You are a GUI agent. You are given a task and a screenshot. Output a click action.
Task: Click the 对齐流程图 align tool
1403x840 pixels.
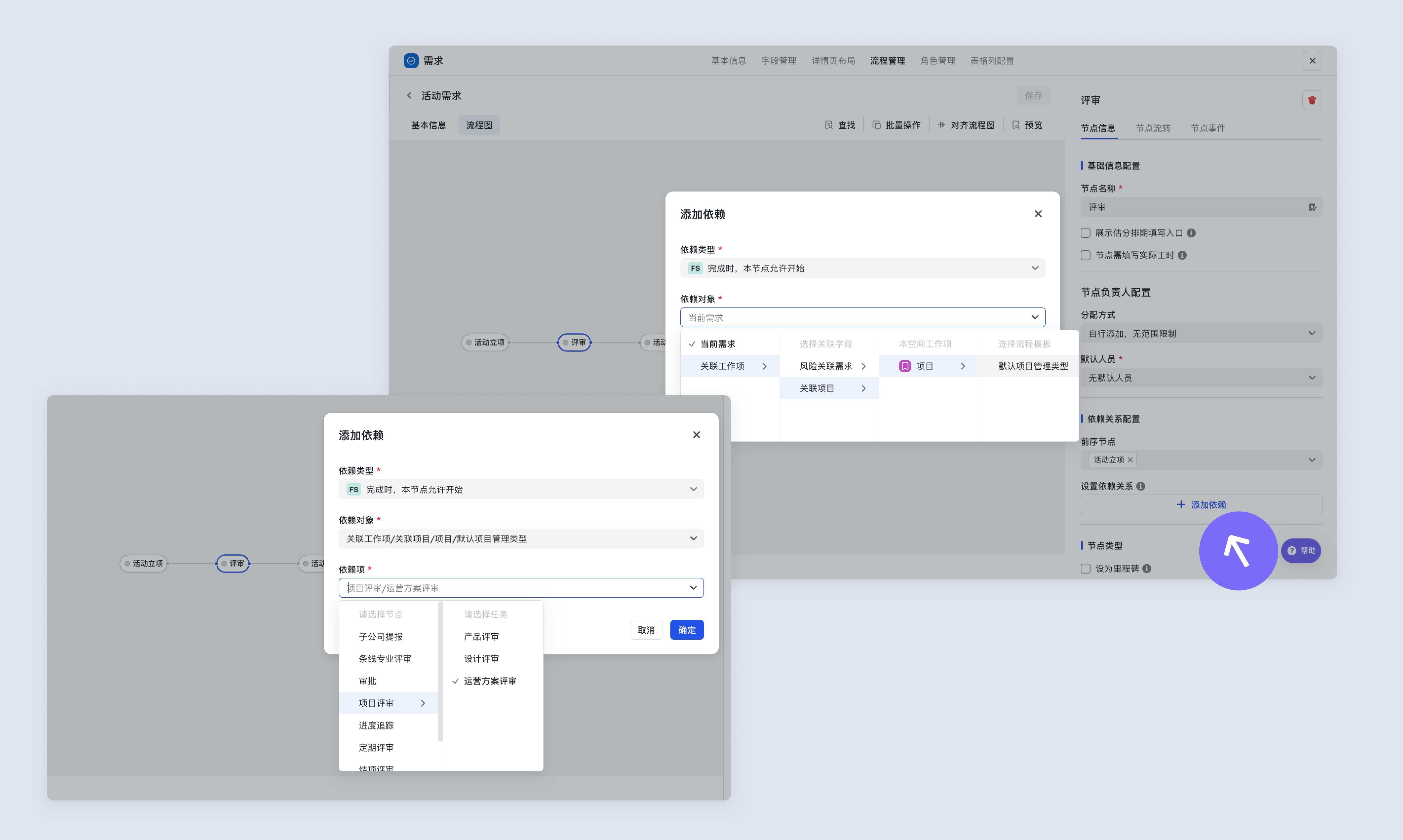966,125
